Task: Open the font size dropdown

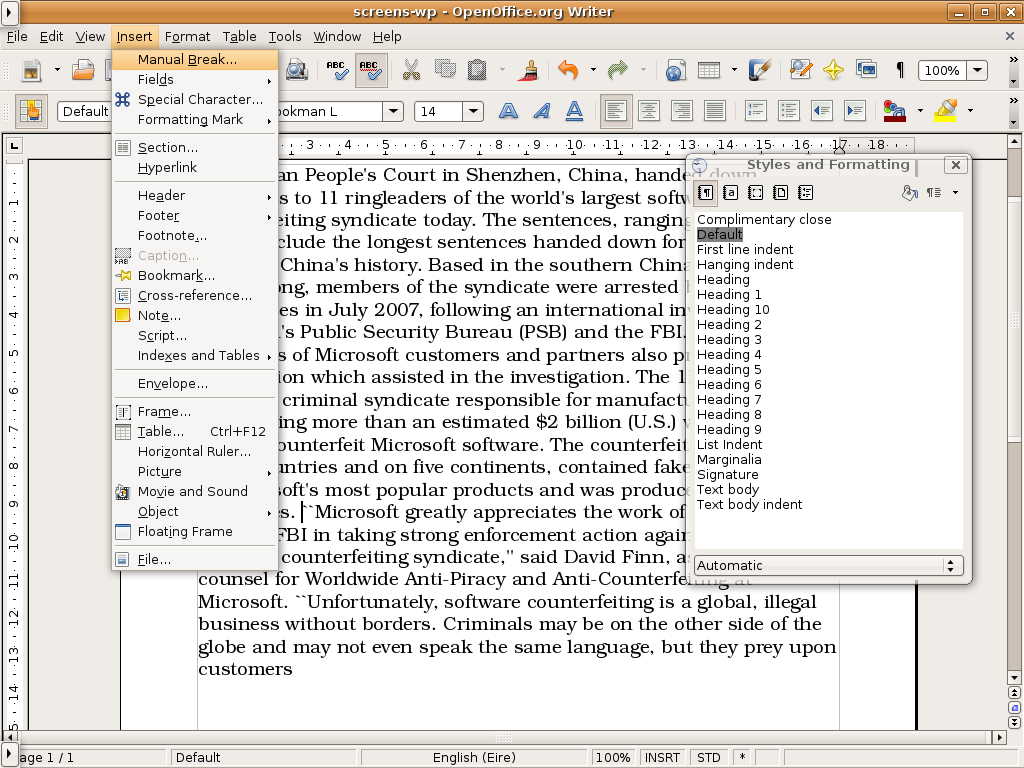Action: coord(473,112)
